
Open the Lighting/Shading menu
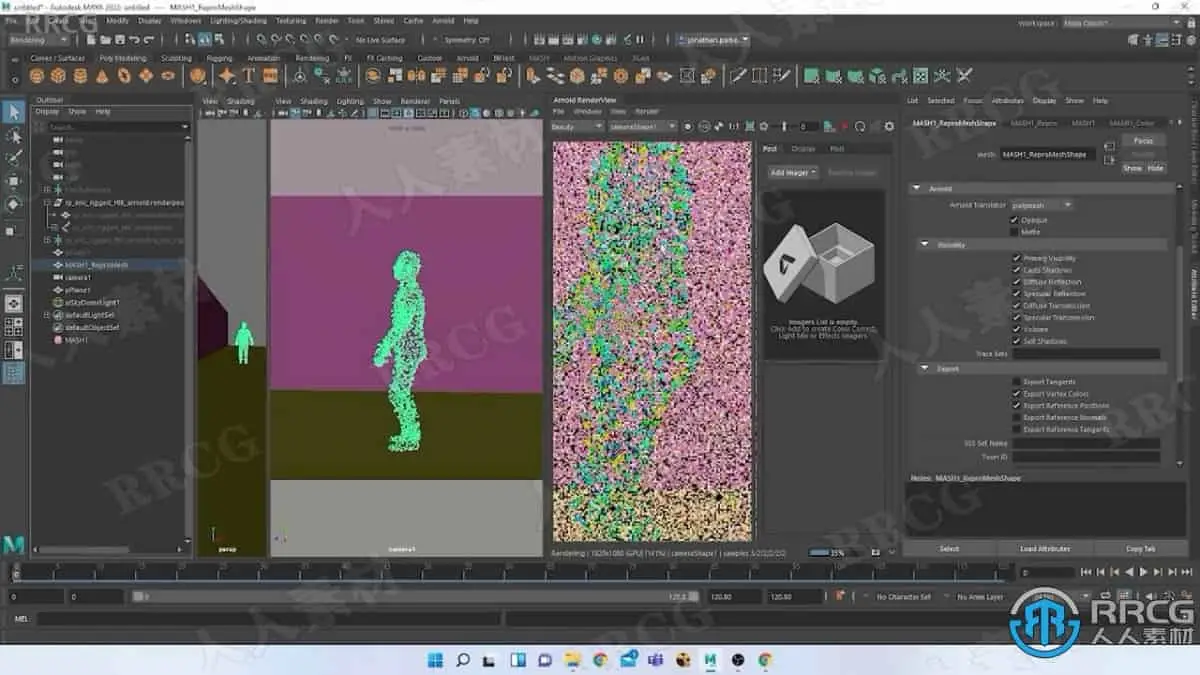click(237, 20)
